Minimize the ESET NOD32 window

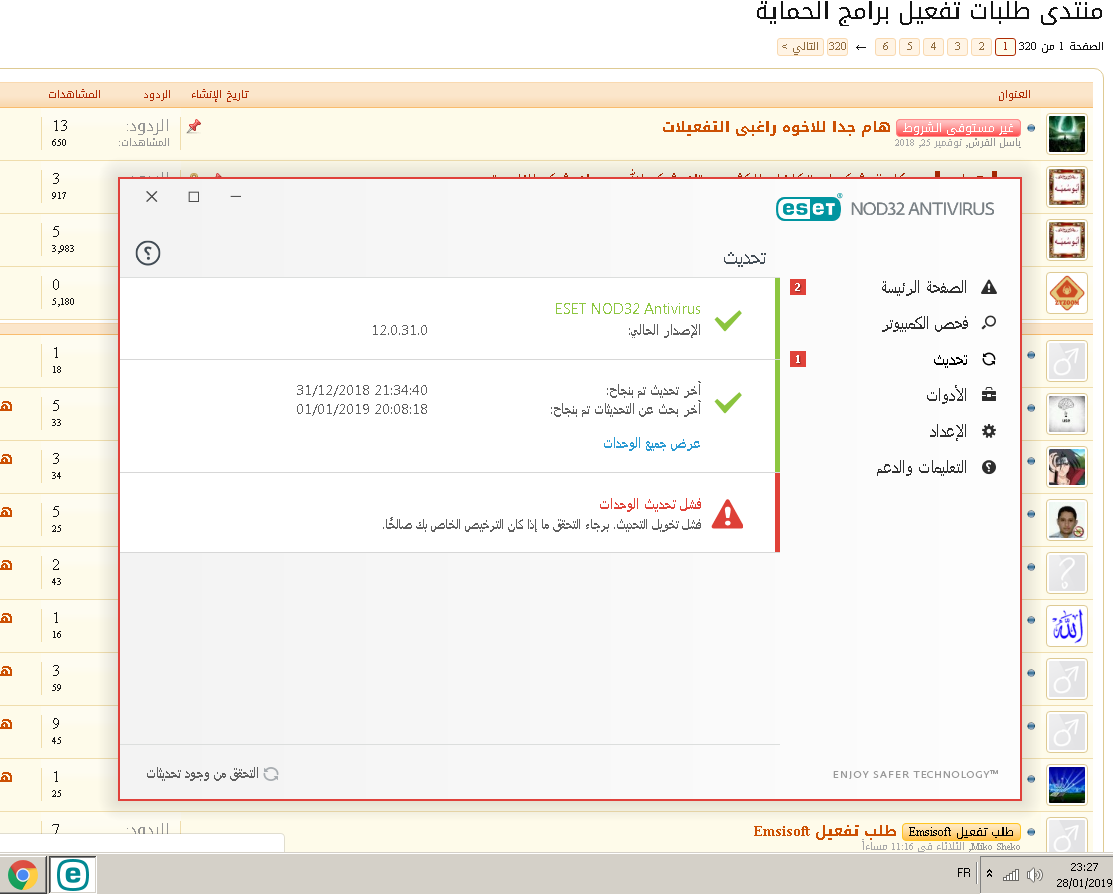[x=236, y=197]
